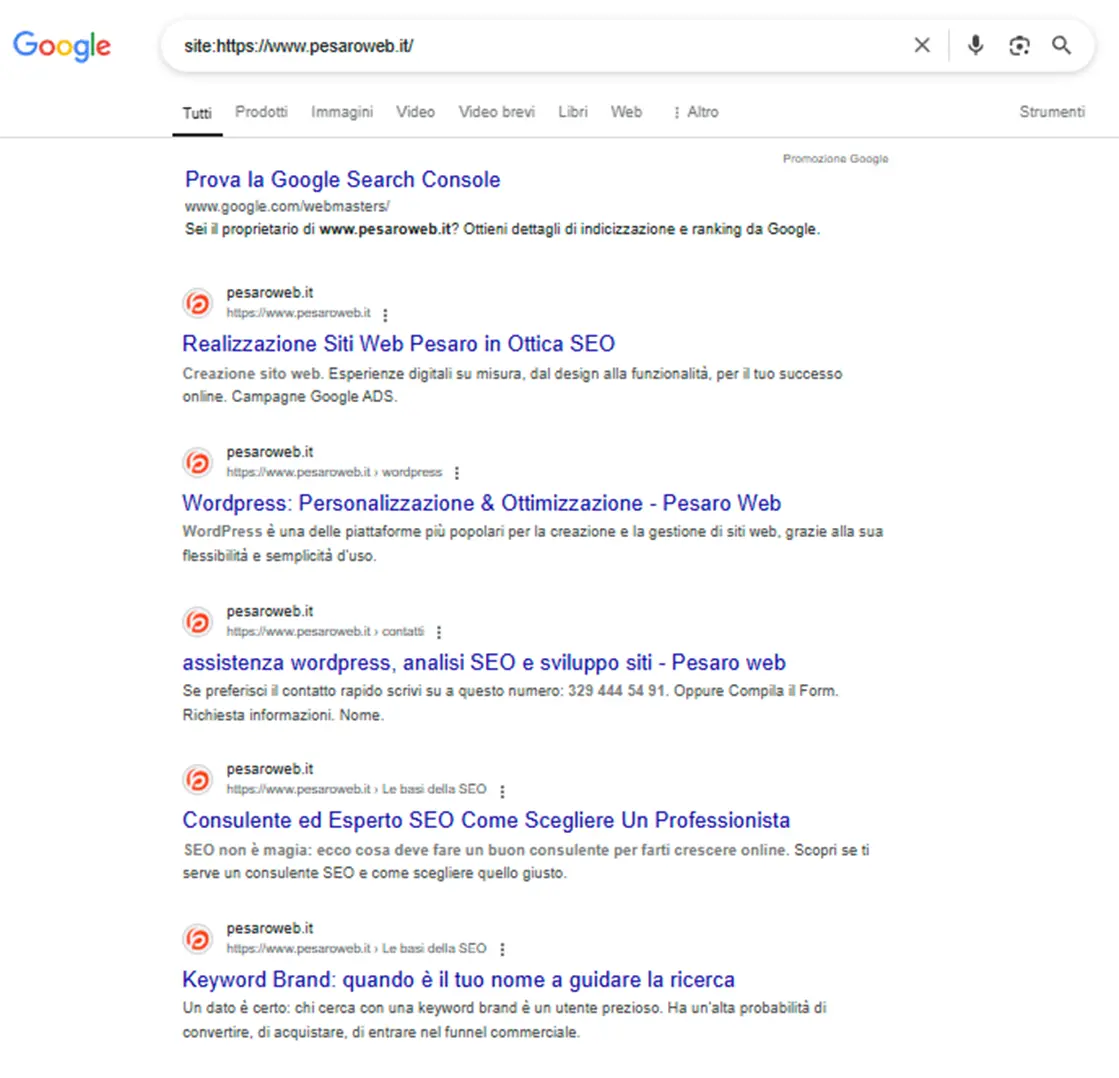Open Consulente ed Esperto SEO result link
The image size is (1119, 1078).
486,820
